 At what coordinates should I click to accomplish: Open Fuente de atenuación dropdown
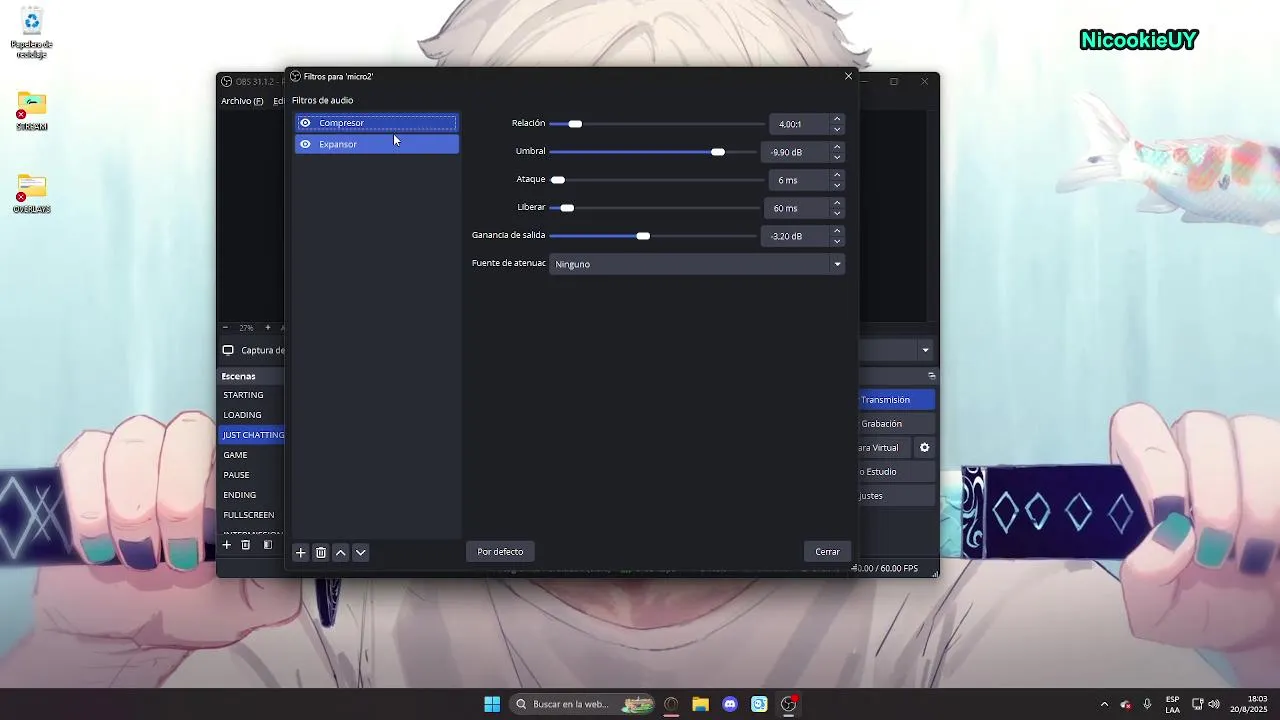point(697,264)
